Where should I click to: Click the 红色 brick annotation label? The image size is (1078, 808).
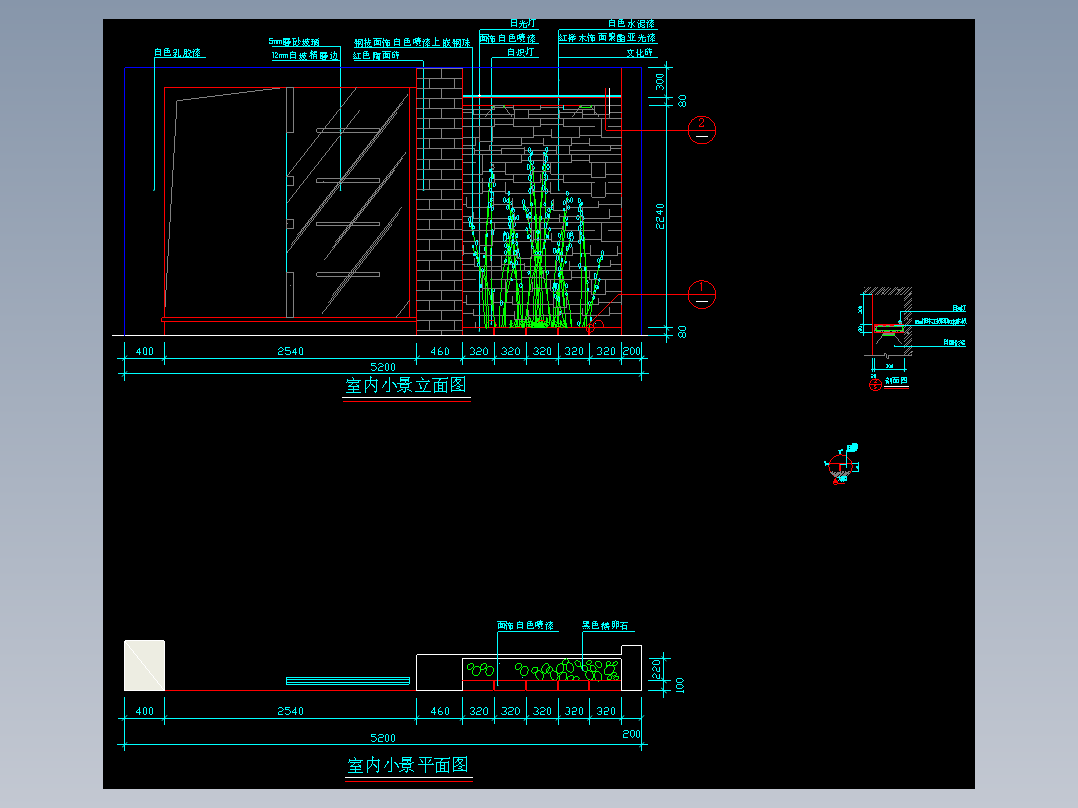point(376,56)
